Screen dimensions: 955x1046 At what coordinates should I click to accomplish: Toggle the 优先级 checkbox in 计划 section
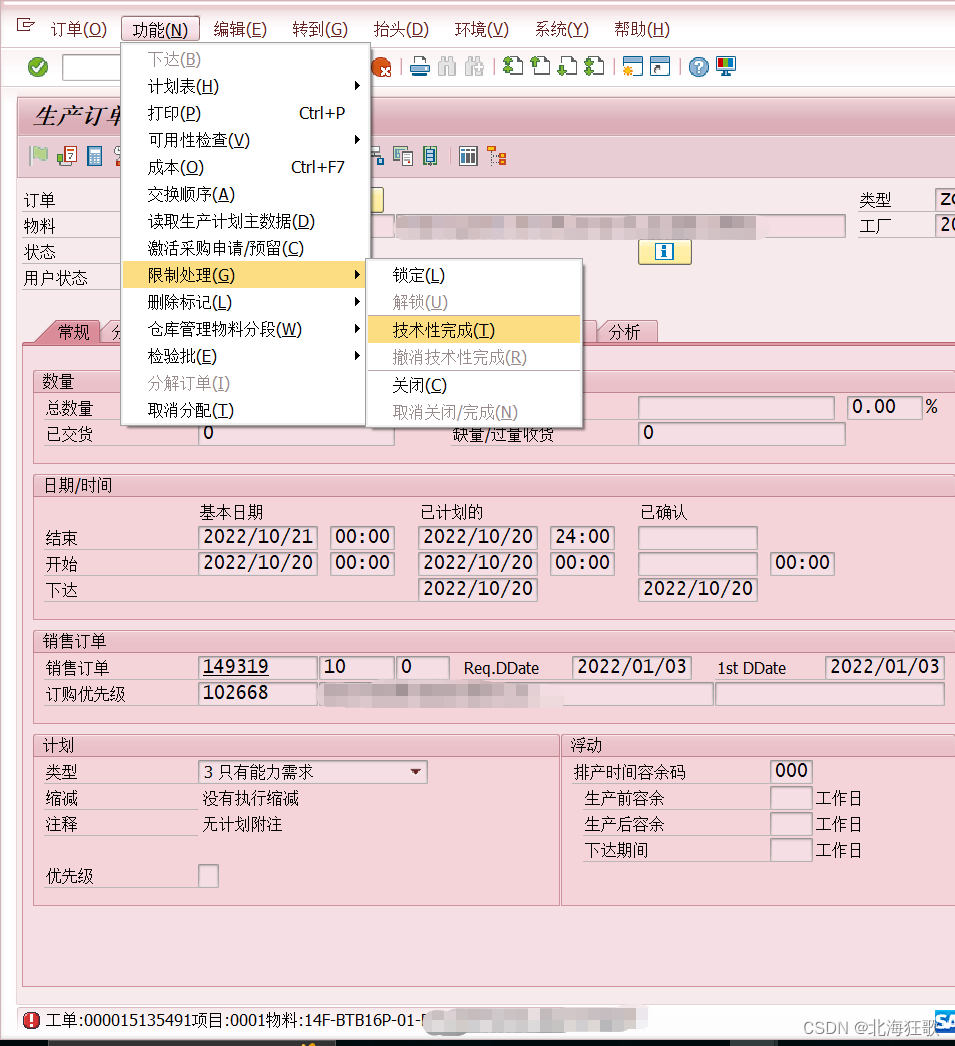point(207,875)
